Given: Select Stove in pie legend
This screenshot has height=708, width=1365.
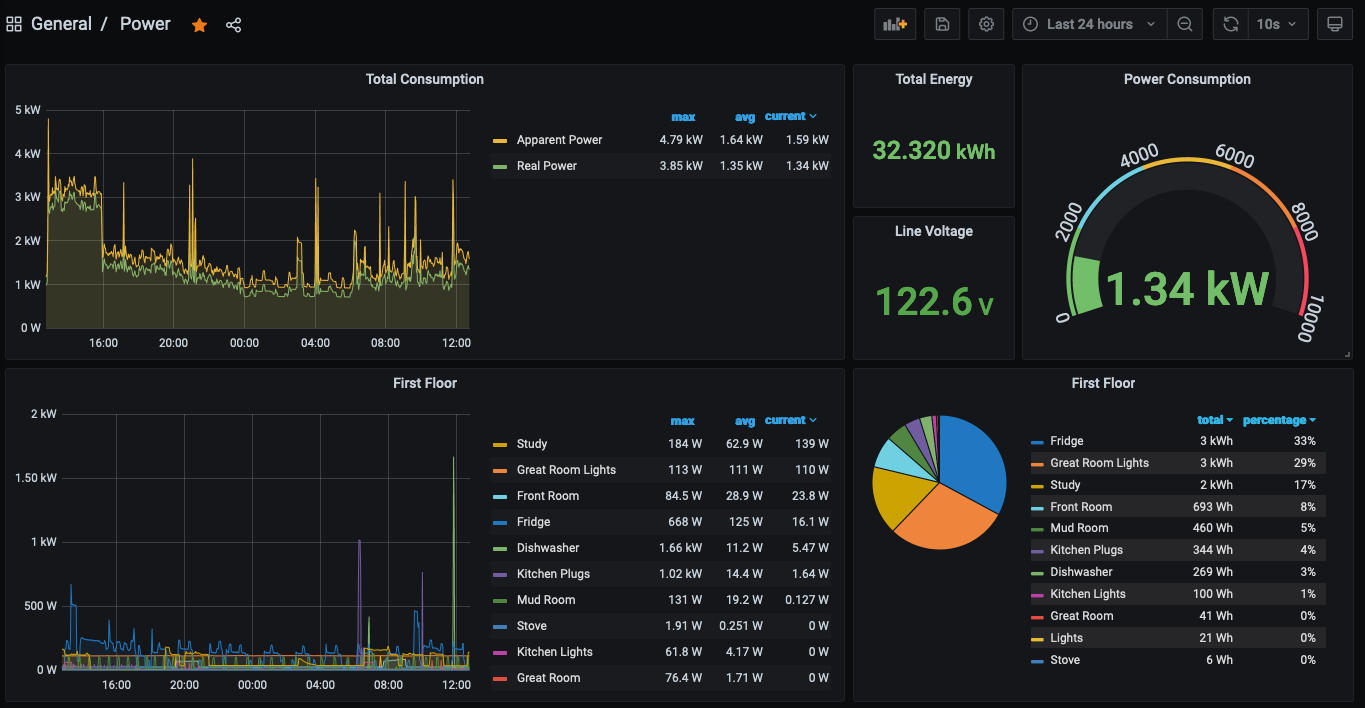Looking at the screenshot, I should (1065, 660).
